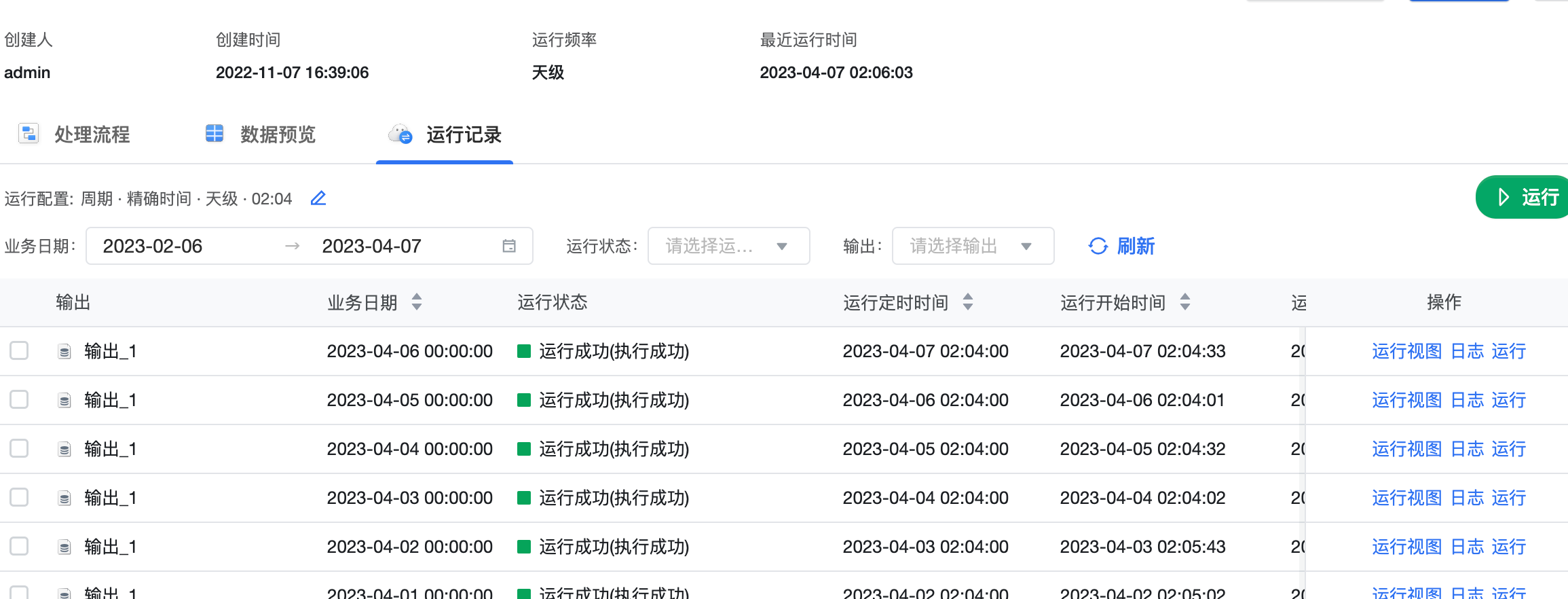1568x599 pixels.
Task: Click 运行 link in the 2023-04-02 row
Action: [x=1509, y=547]
